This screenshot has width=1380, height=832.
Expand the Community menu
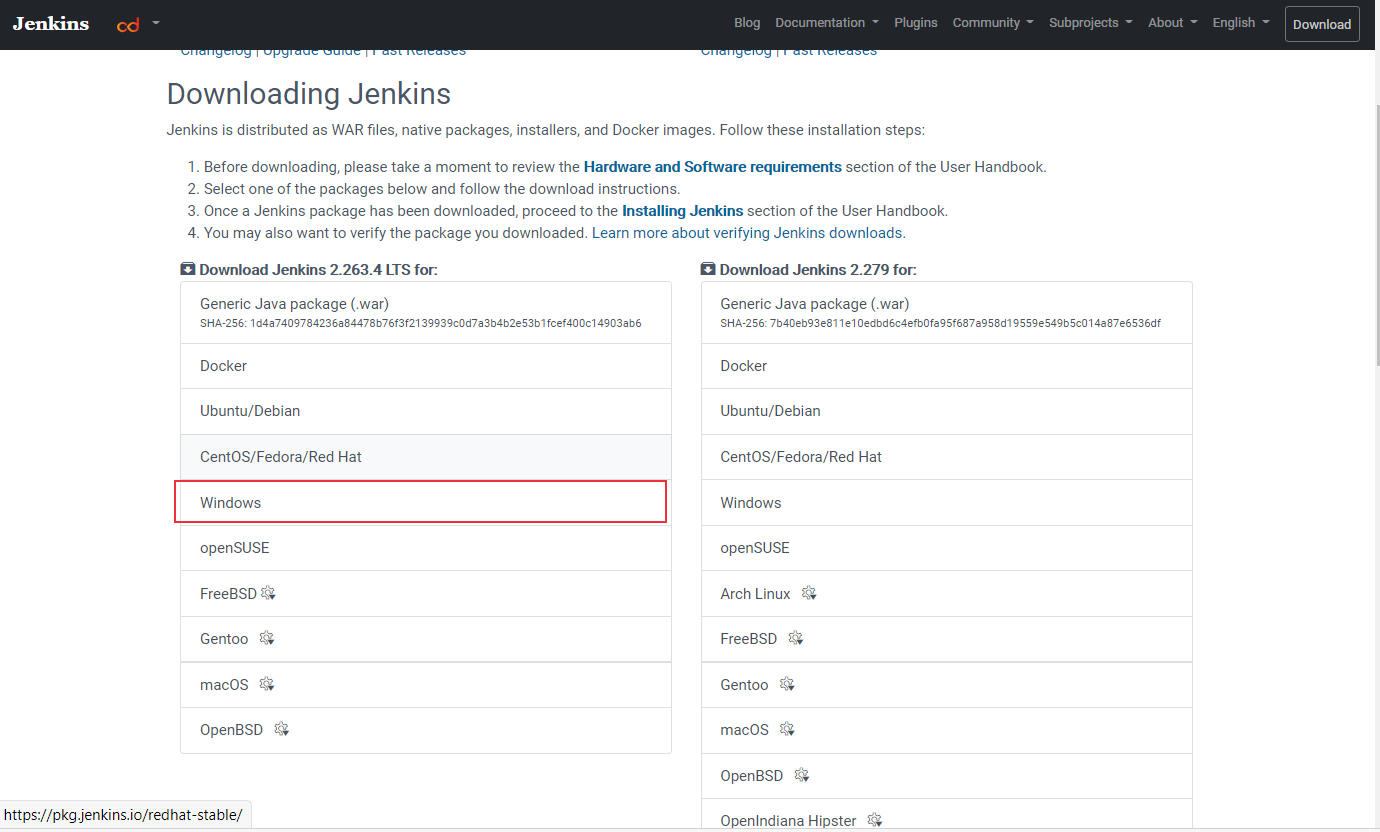pos(993,23)
